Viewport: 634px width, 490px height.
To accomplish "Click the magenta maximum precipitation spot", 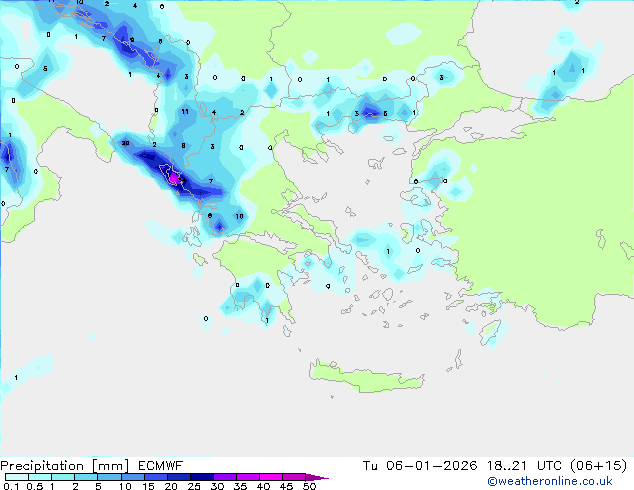I will pyautogui.click(x=174, y=177).
